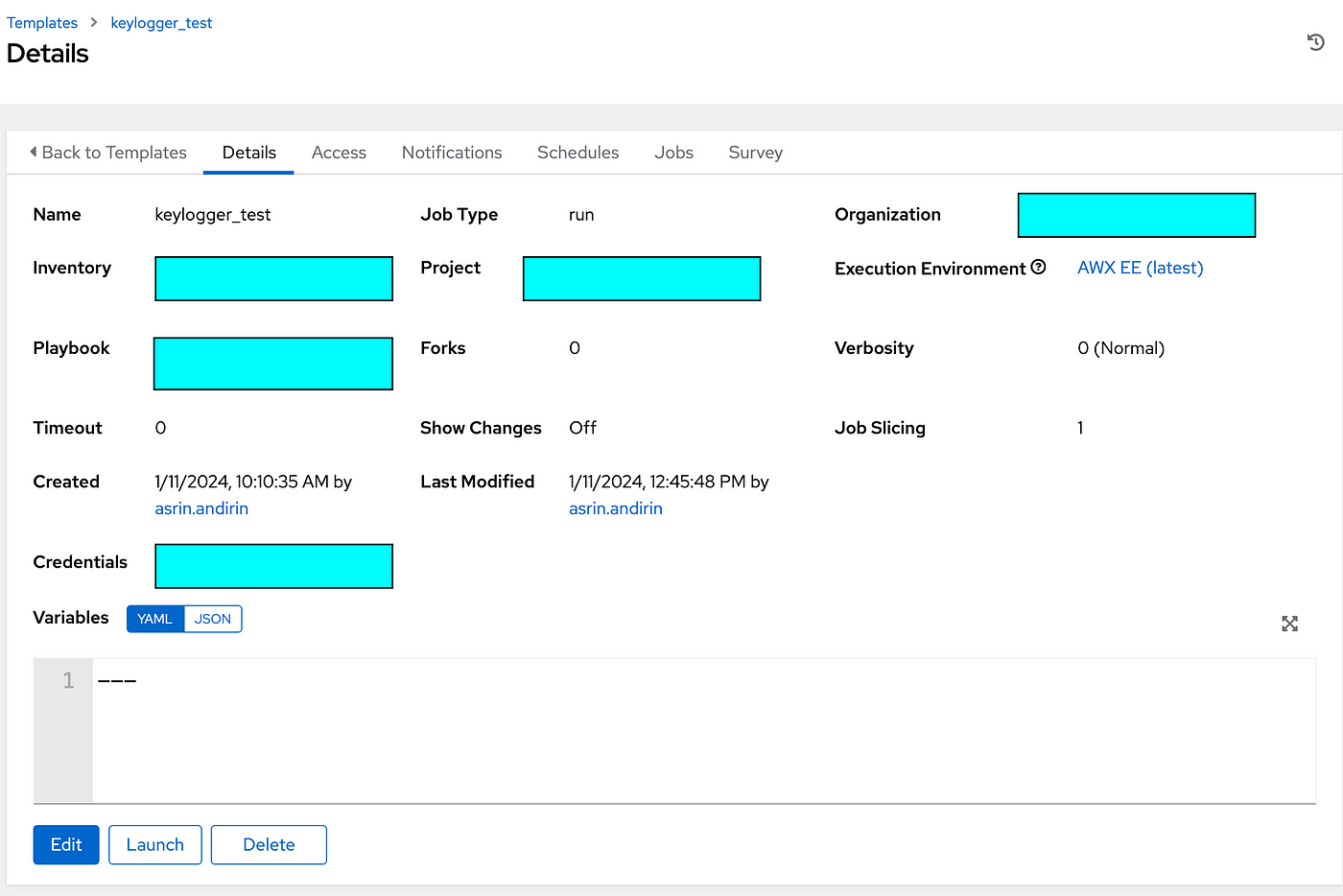Open the Access tab
This screenshot has height=896, width=1343.
[x=339, y=153]
